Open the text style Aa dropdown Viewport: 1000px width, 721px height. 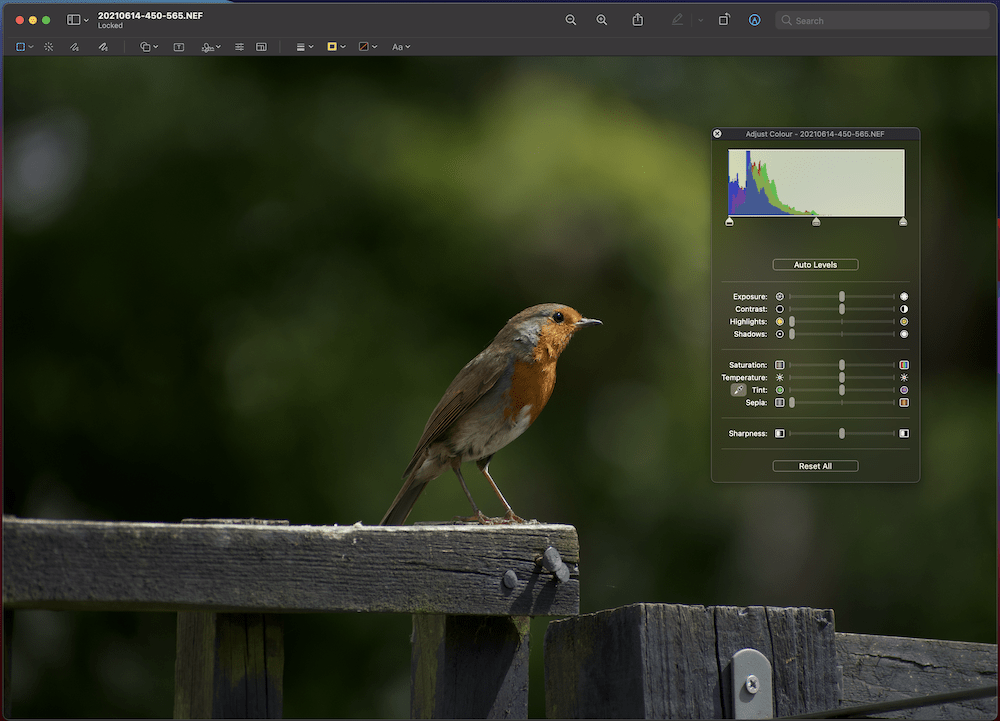tap(401, 47)
